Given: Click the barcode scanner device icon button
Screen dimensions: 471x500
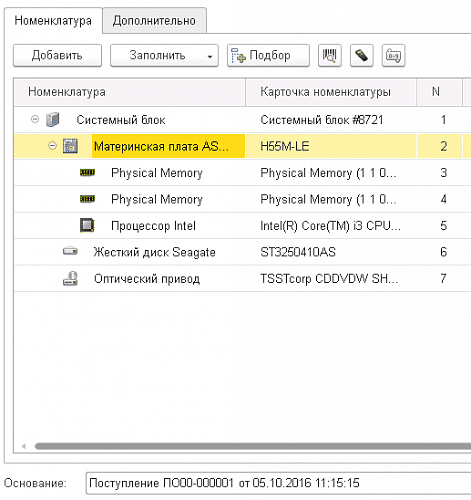Looking at the screenshot, I should [361, 55].
